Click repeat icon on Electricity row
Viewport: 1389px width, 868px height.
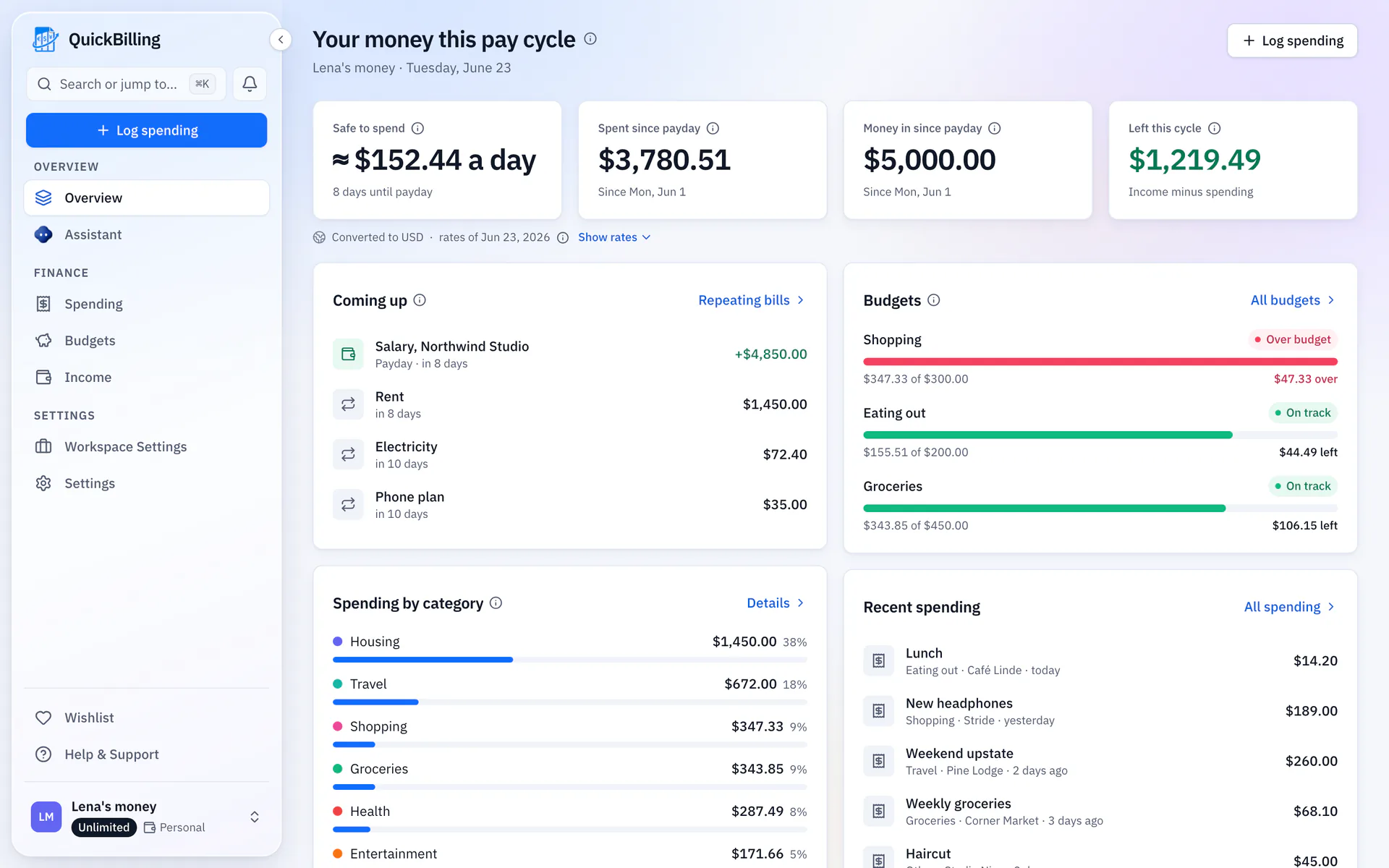pyautogui.click(x=348, y=454)
